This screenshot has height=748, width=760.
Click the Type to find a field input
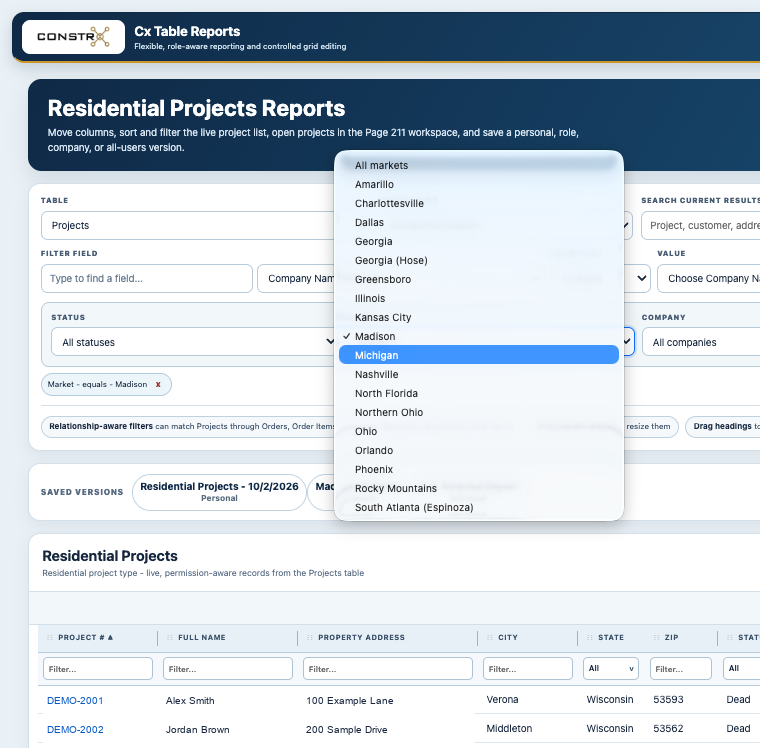tap(147, 278)
